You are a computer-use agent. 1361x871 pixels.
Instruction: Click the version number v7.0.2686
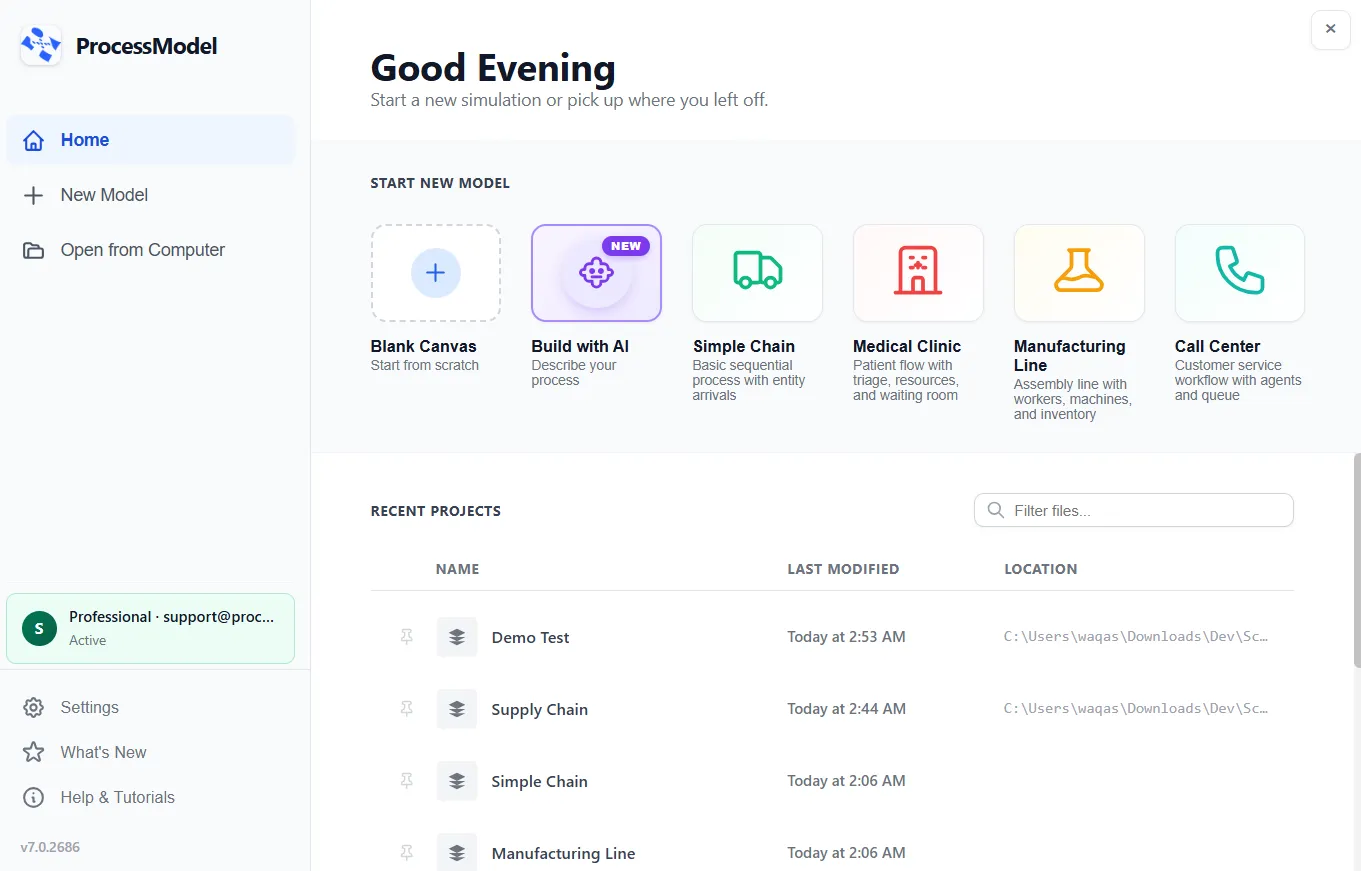(x=50, y=847)
